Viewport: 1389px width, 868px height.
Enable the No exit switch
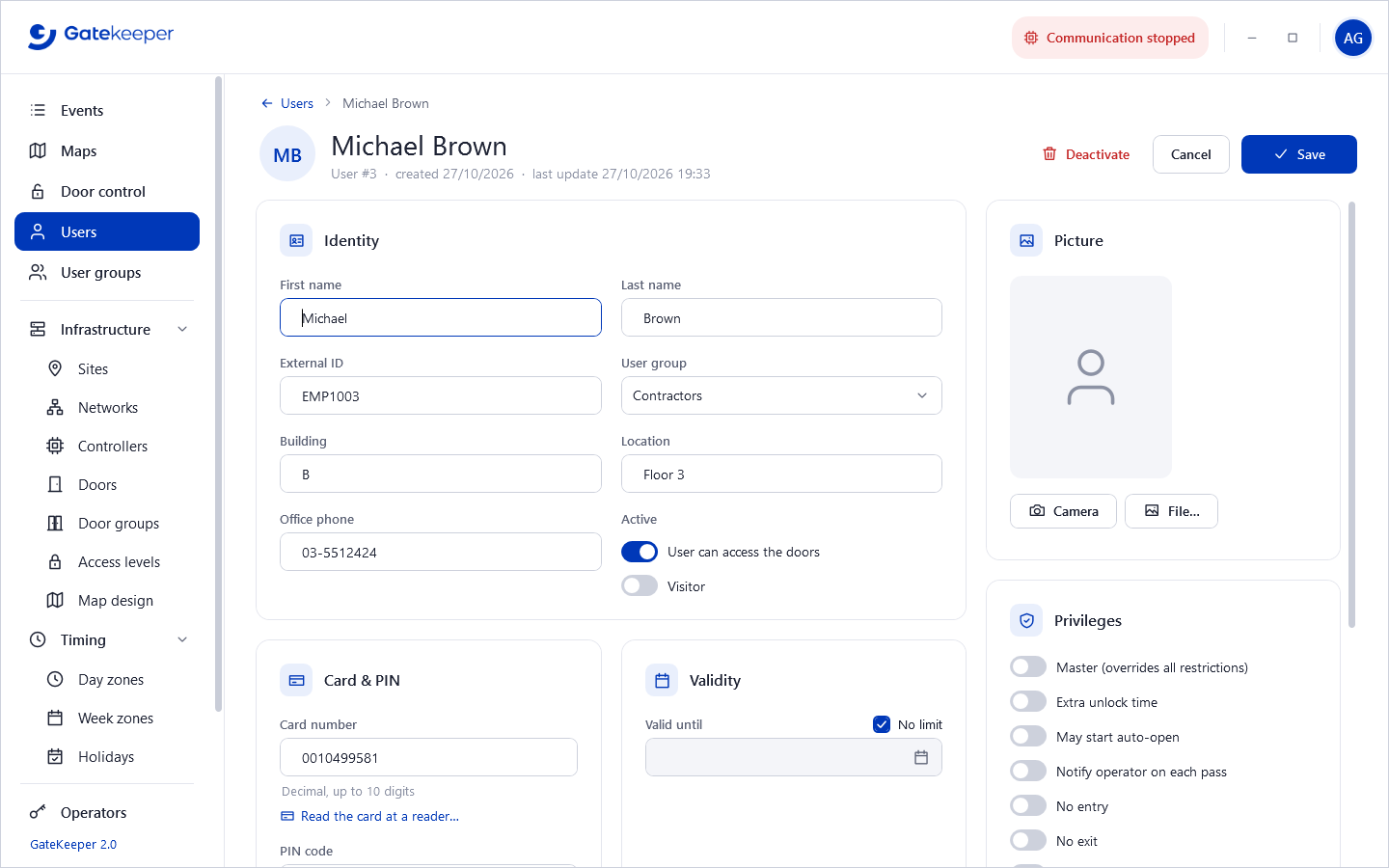pos(1028,841)
